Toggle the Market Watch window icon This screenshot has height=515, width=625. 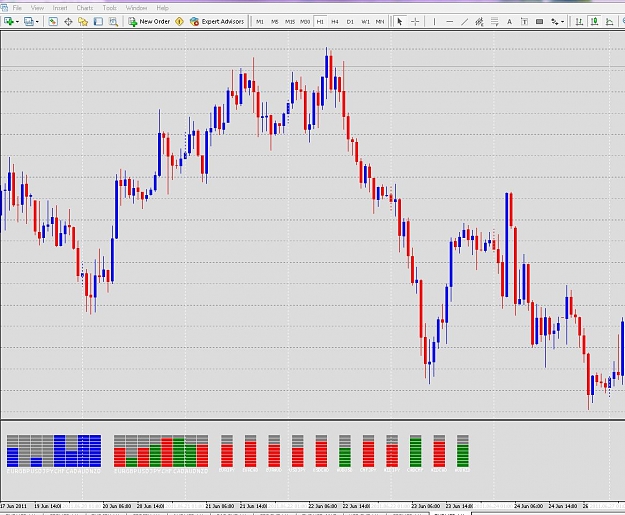tap(53, 22)
